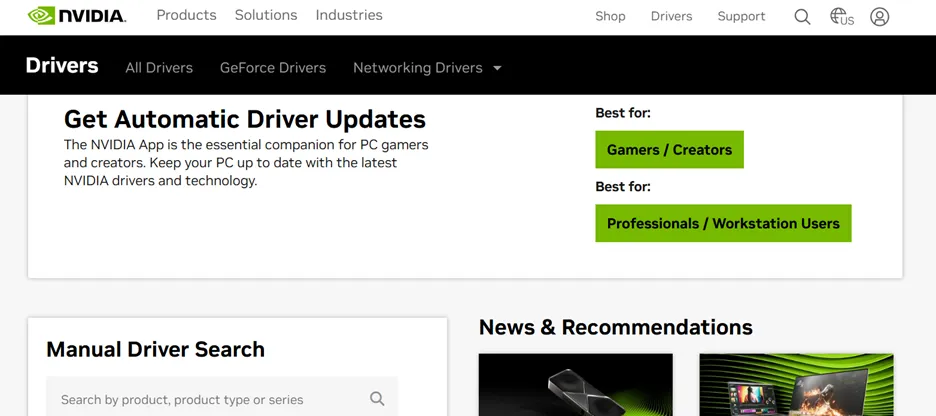Click the Get Automatic Driver Updates heading
The height and width of the screenshot is (416, 936).
point(245,119)
